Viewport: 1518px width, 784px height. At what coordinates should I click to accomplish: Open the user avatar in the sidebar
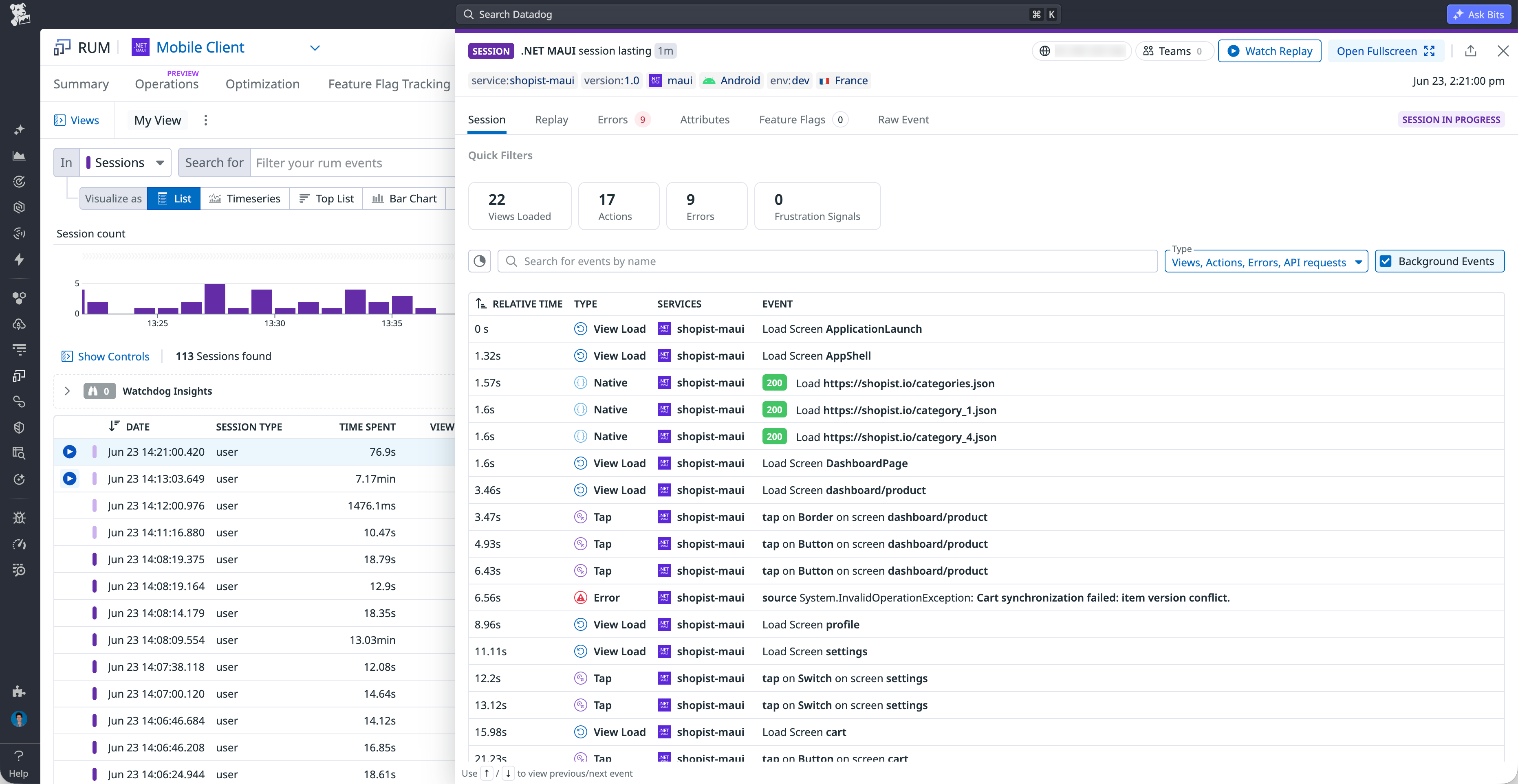[x=19, y=718]
